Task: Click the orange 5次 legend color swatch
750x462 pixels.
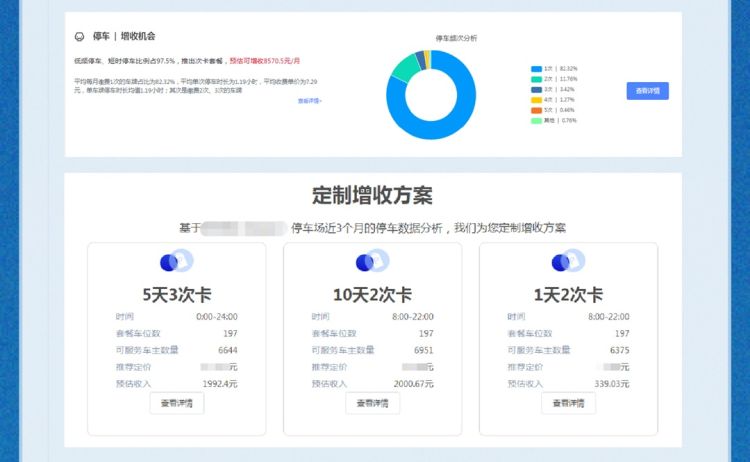Action: tap(536, 110)
